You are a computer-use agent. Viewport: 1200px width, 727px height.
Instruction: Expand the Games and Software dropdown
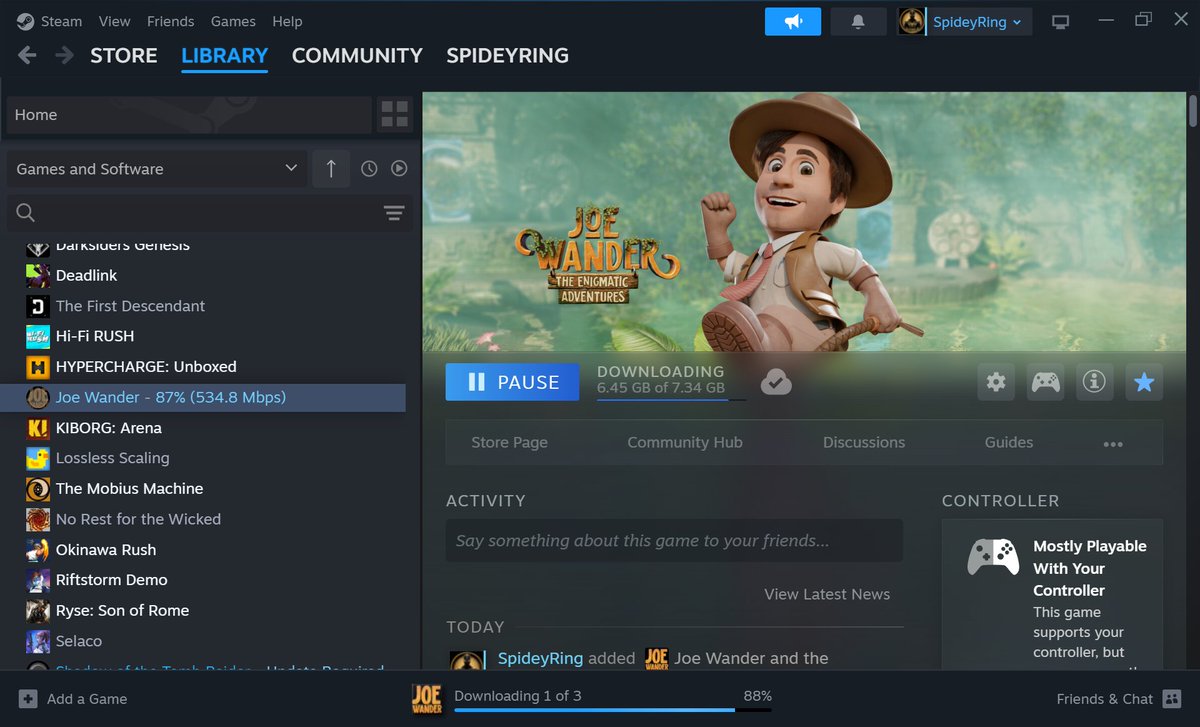[157, 169]
